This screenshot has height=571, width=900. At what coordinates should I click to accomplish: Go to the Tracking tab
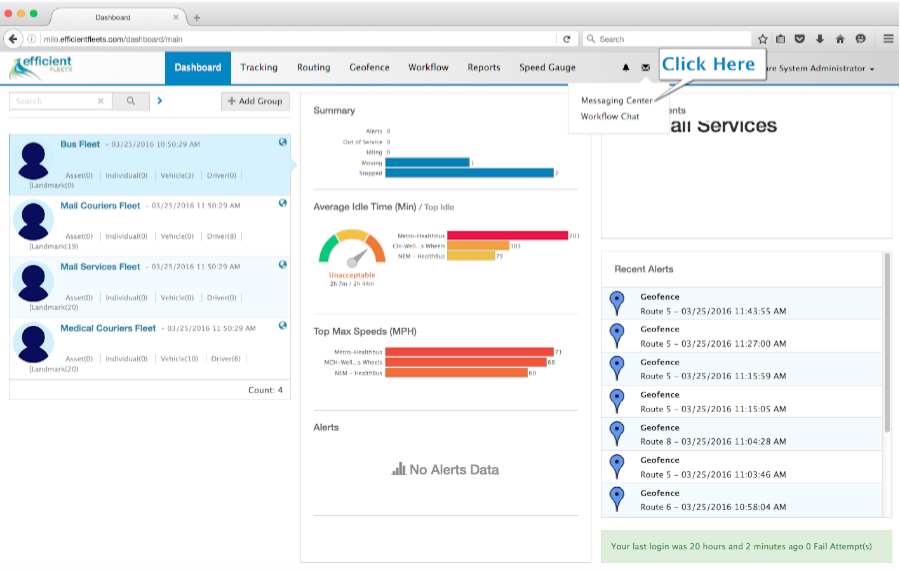tap(259, 68)
